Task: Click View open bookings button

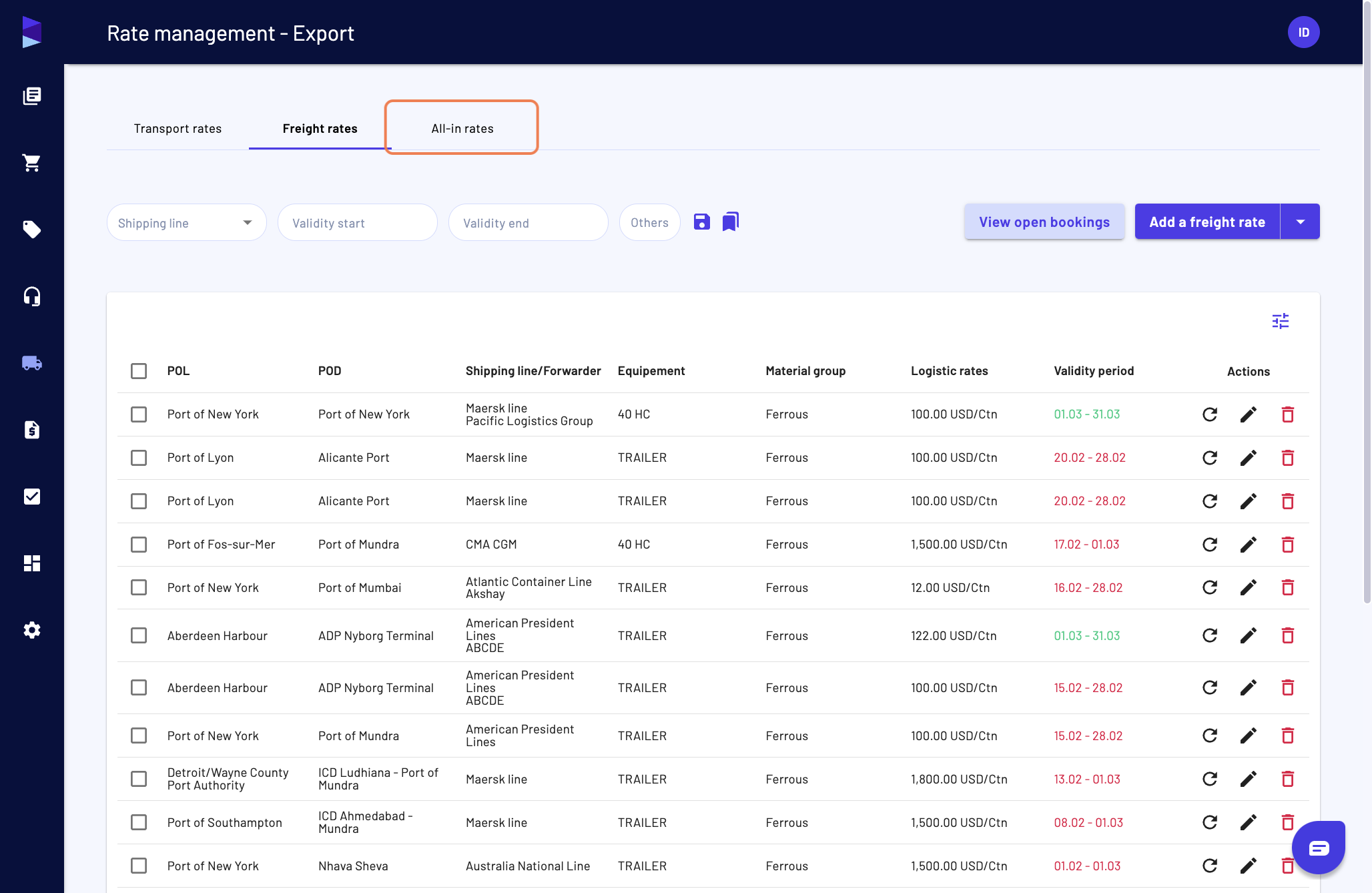Action: click(1044, 222)
